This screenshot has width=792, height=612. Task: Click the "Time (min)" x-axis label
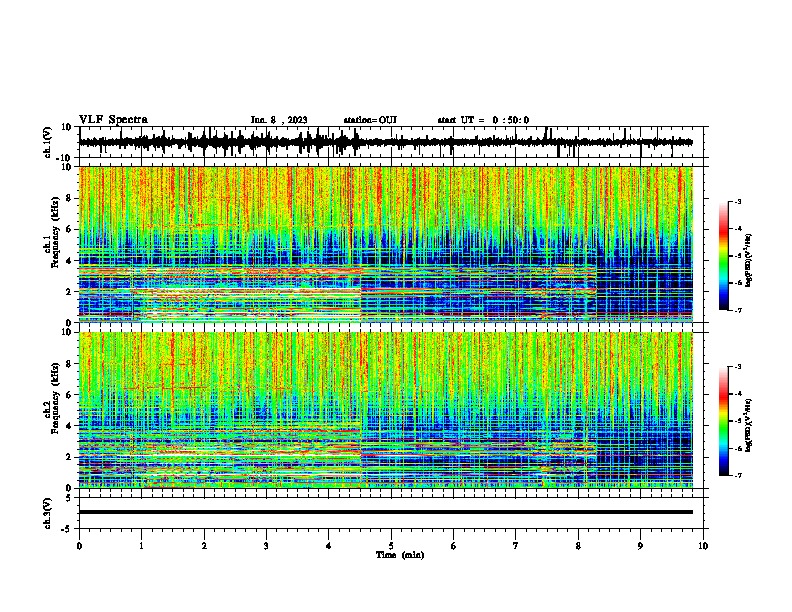point(400,555)
